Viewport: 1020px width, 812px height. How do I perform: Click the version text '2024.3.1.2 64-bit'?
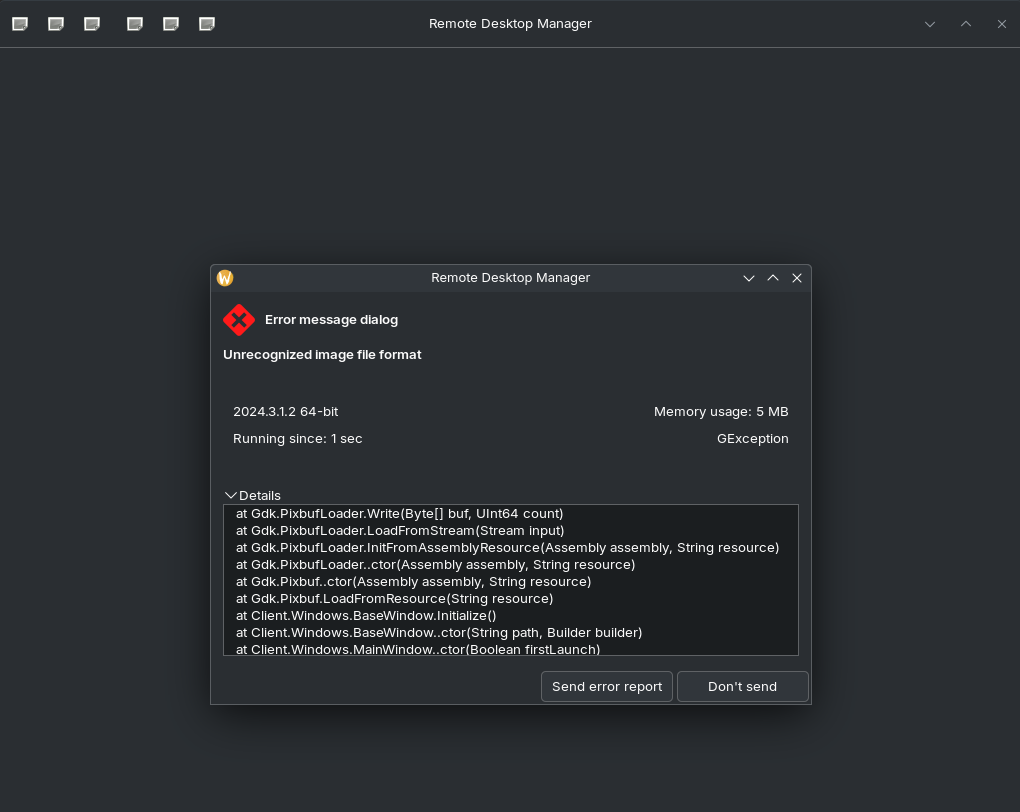(286, 412)
